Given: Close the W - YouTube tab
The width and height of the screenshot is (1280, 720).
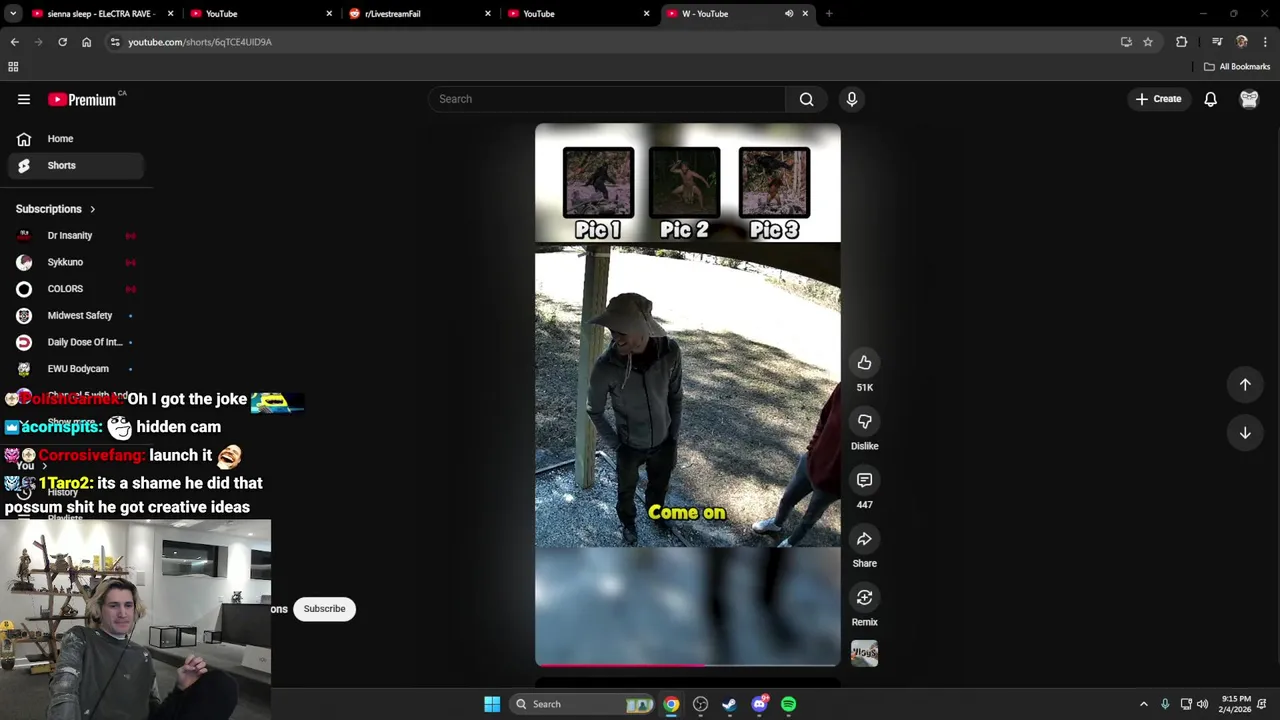Looking at the screenshot, I should tap(805, 14).
